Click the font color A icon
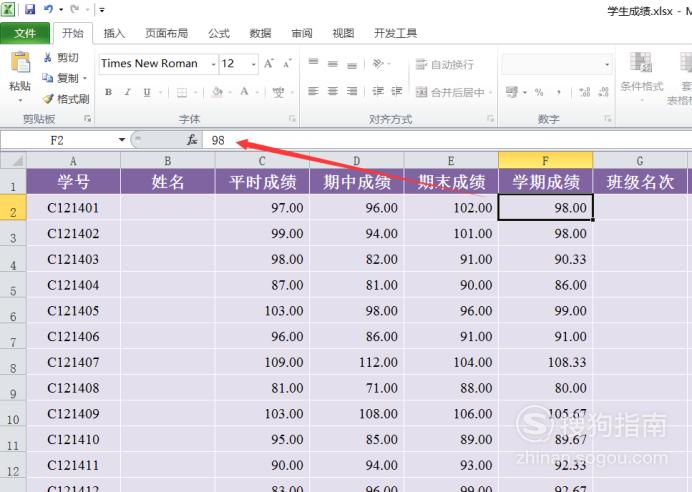The height and width of the screenshot is (492, 692). click(x=244, y=92)
